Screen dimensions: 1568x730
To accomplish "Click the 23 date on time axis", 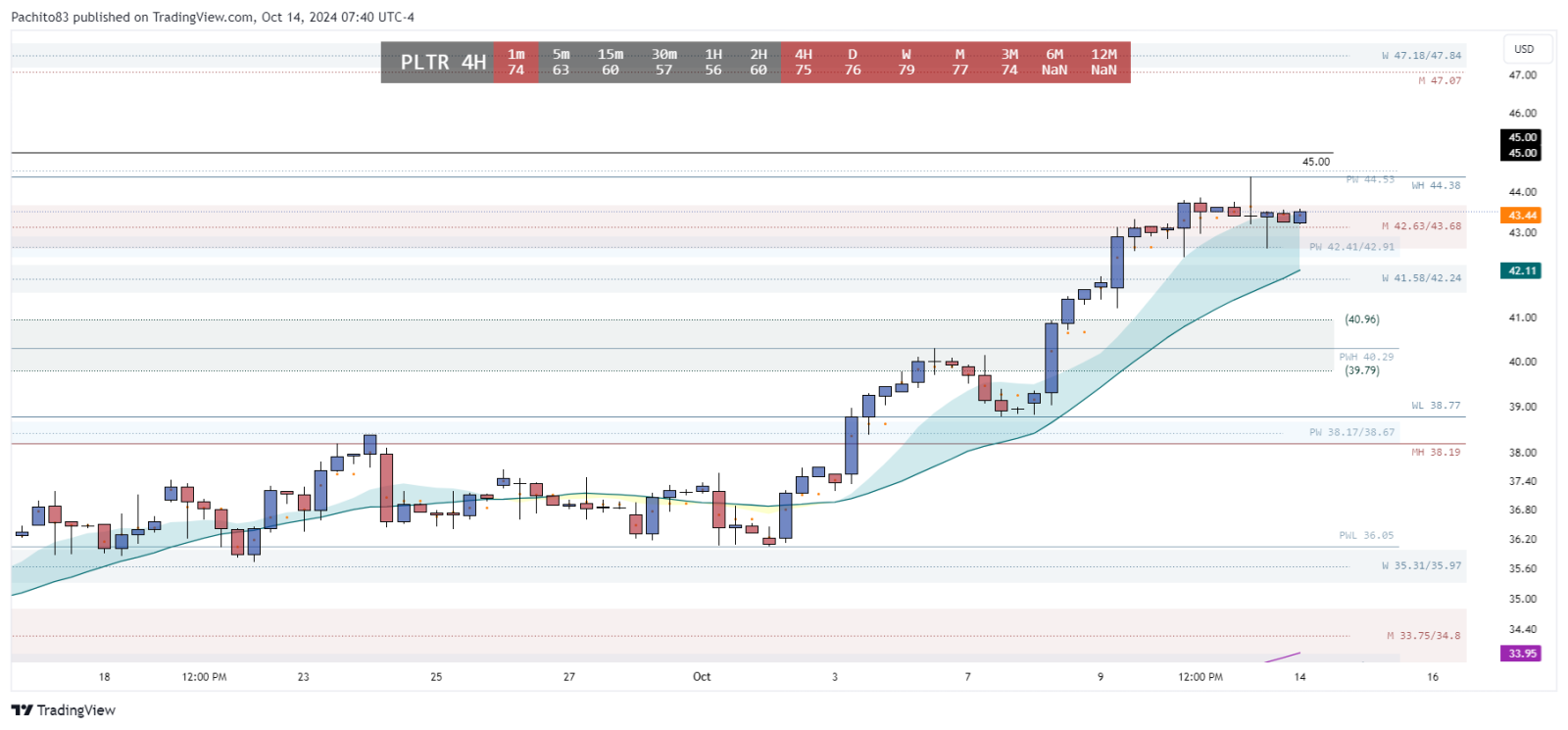I will pyautogui.click(x=303, y=677).
